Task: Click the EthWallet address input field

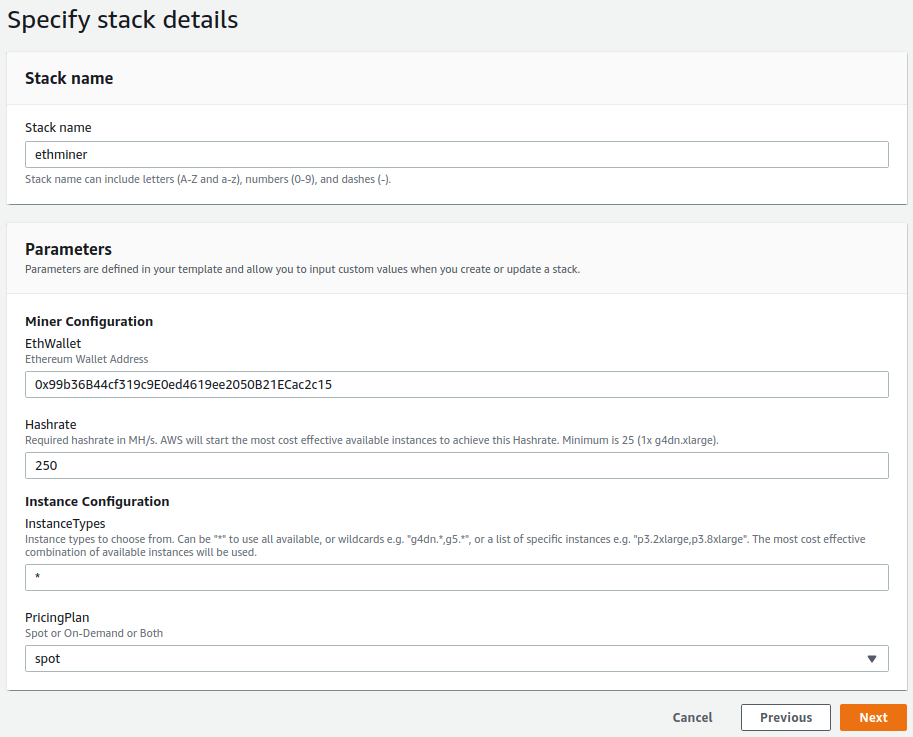Action: [456, 384]
